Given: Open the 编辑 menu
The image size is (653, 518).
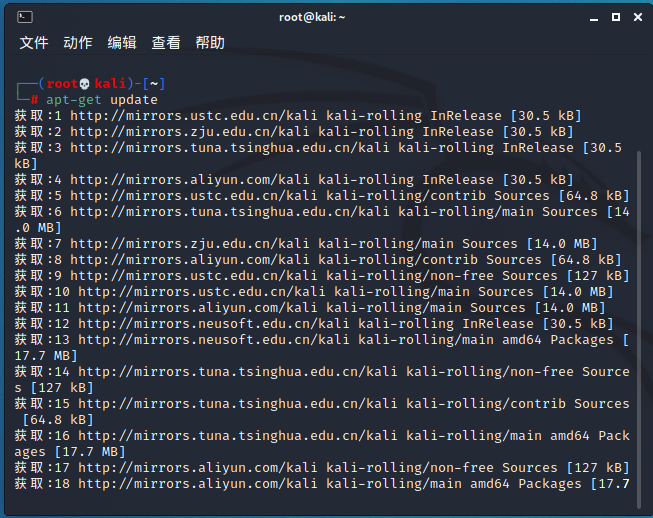Looking at the screenshot, I should click(122, 42).
